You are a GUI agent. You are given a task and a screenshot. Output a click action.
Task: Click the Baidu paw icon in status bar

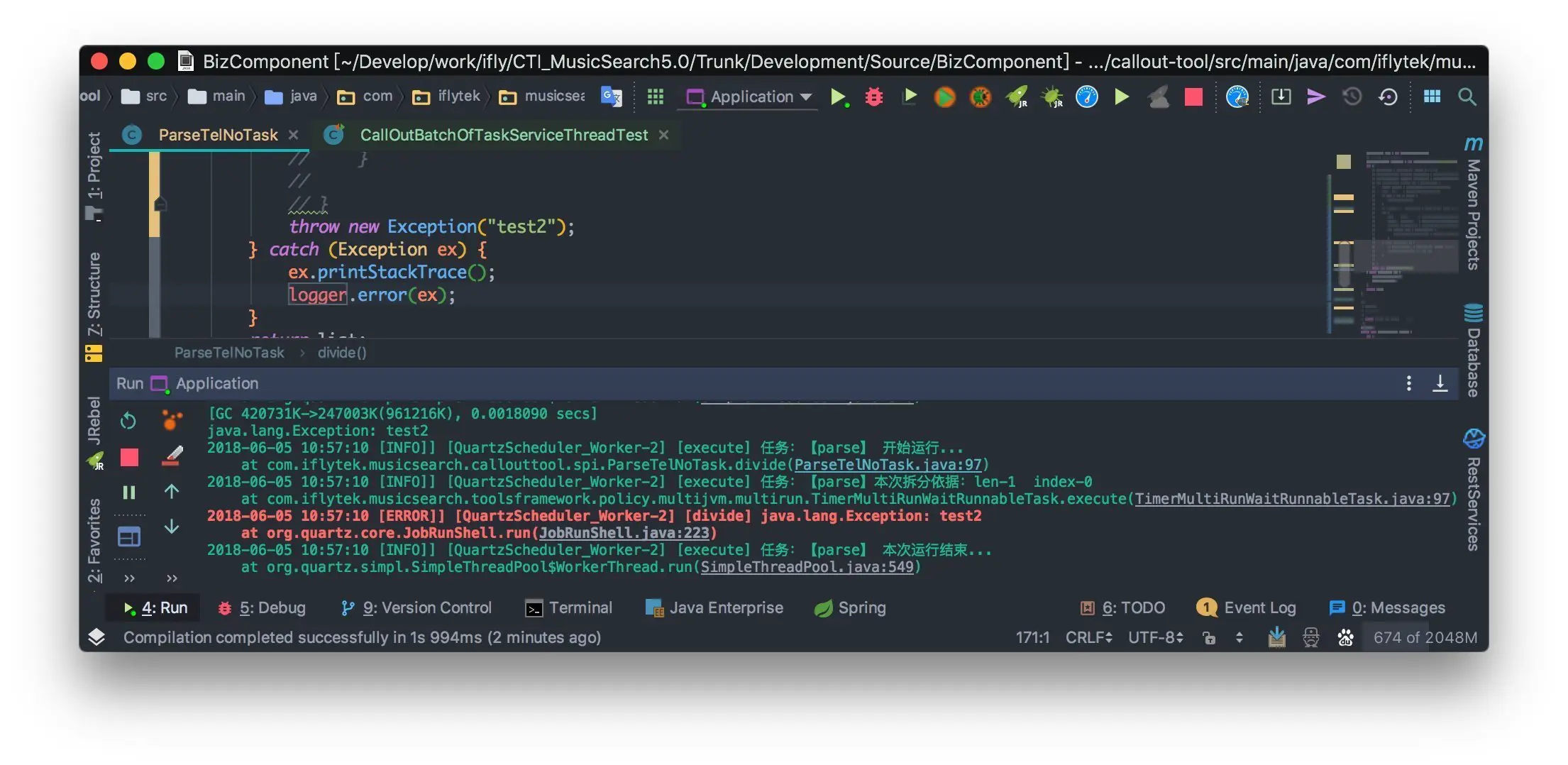[1345, 637]
